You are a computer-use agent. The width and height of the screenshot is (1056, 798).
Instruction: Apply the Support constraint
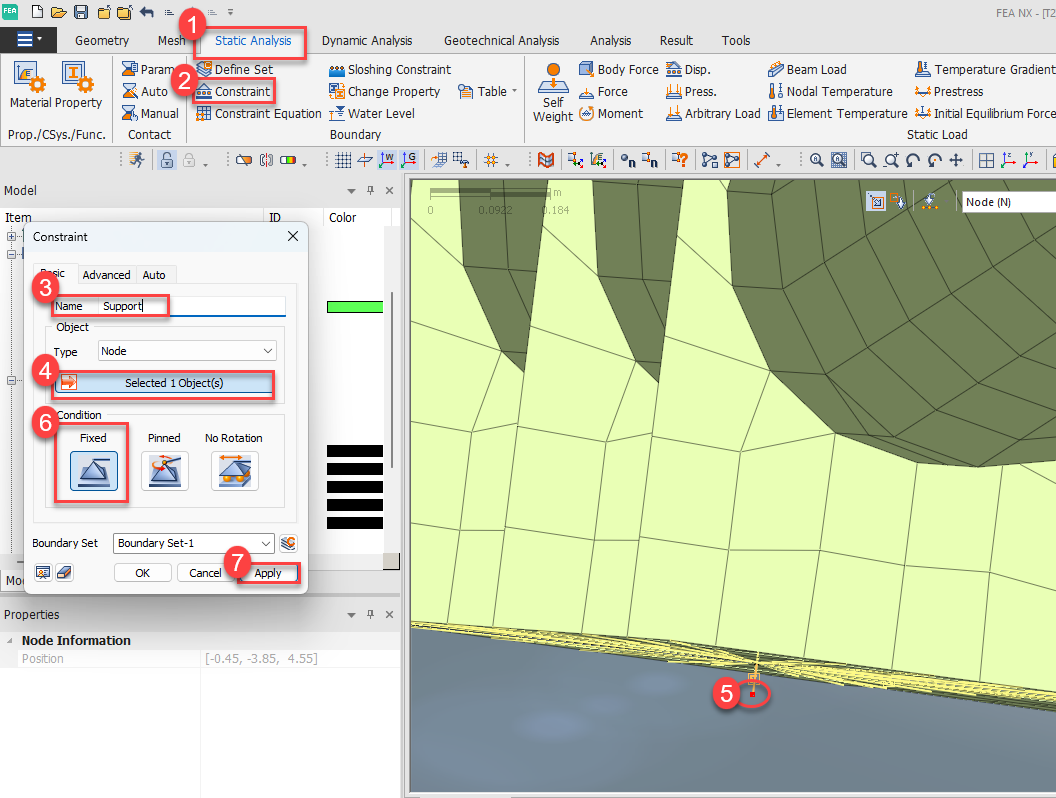point(268,573)
